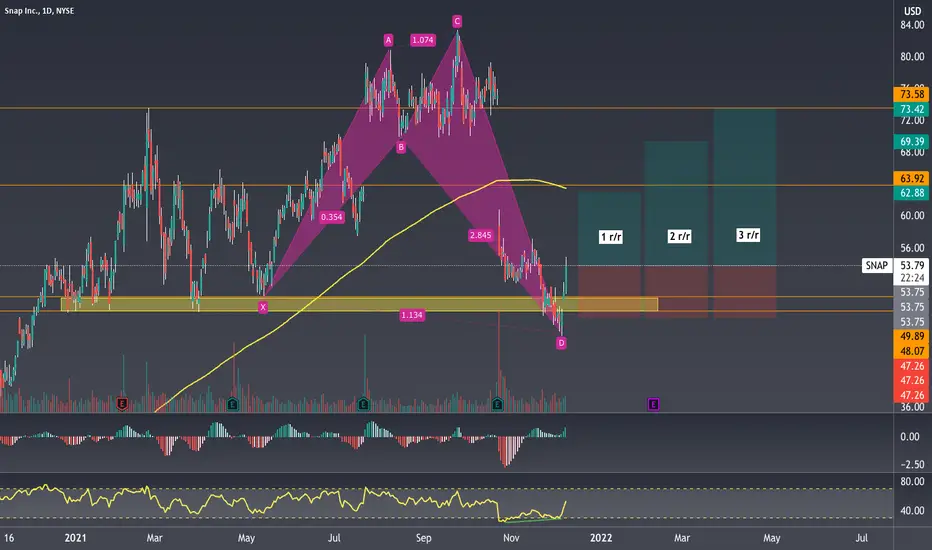This screenshot has width=932, height=550.
Task: Select pattern point label B
Action: pyautogui.click(x=401, y=147)
